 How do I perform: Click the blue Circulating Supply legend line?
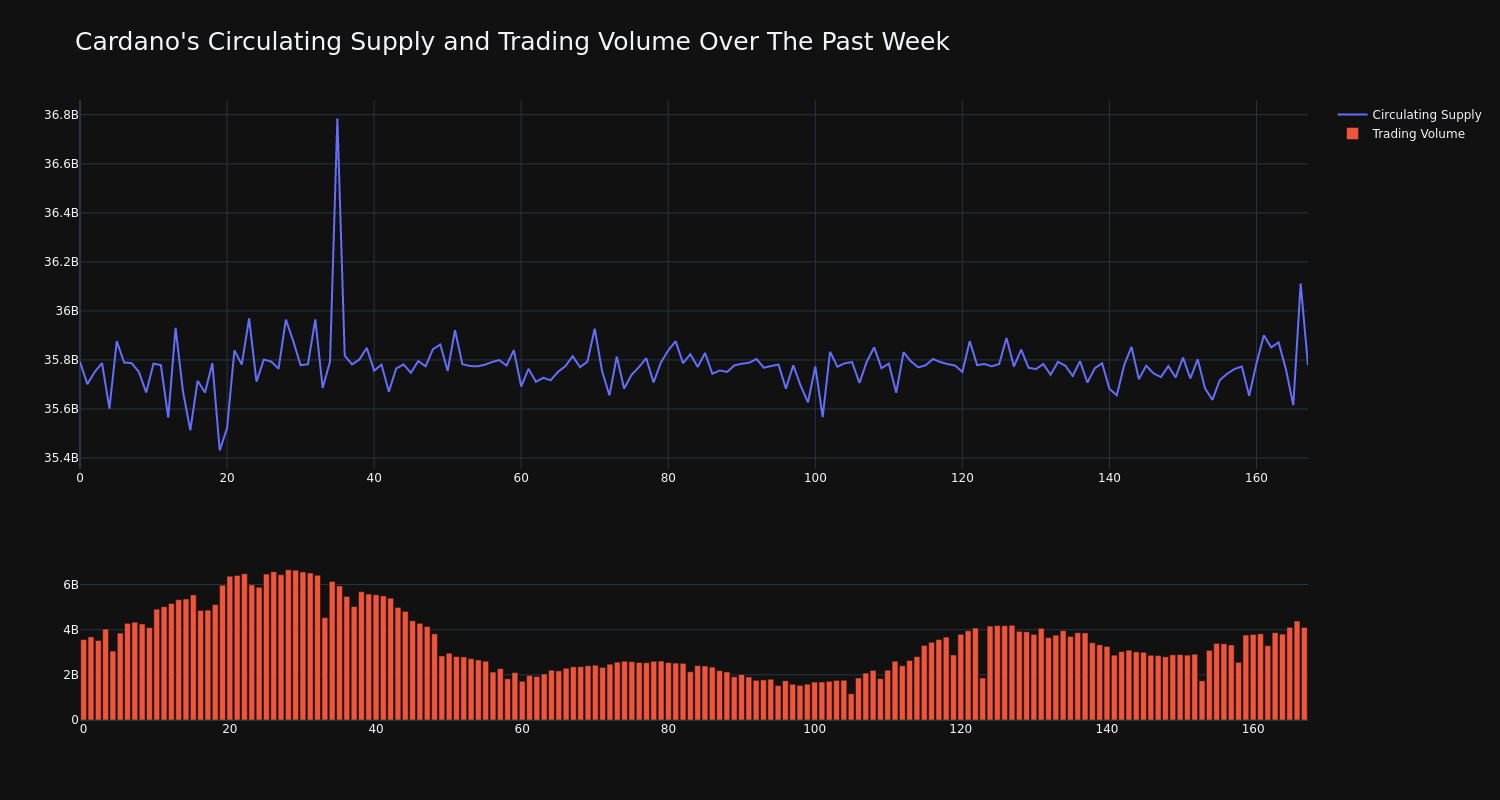click(1352, 115)
